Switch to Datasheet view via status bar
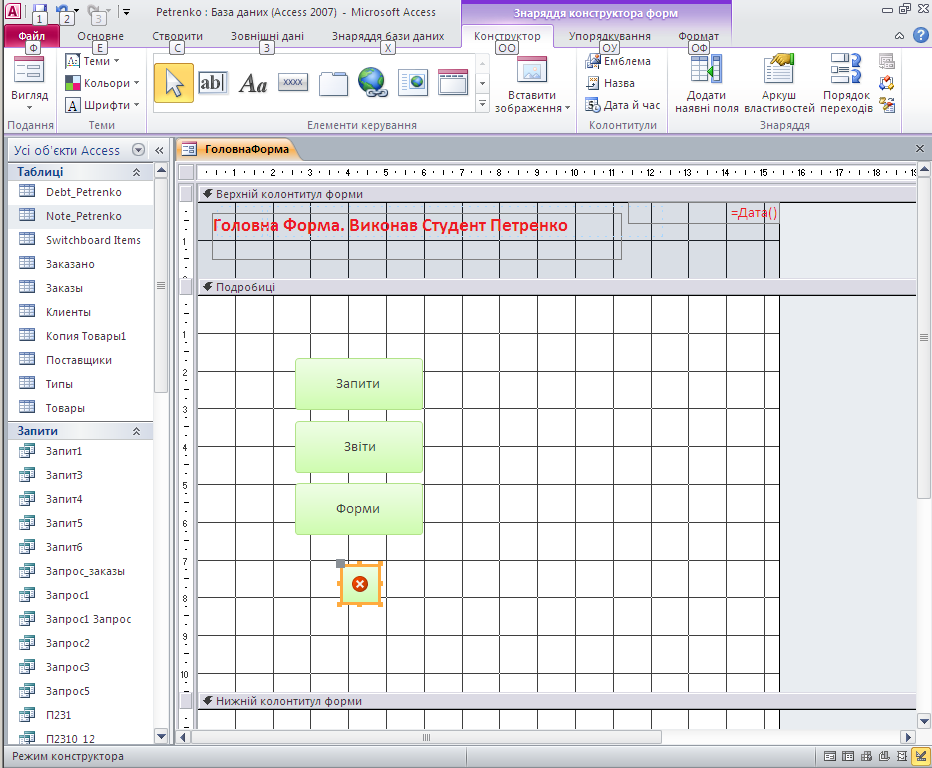 coord(848,756)
